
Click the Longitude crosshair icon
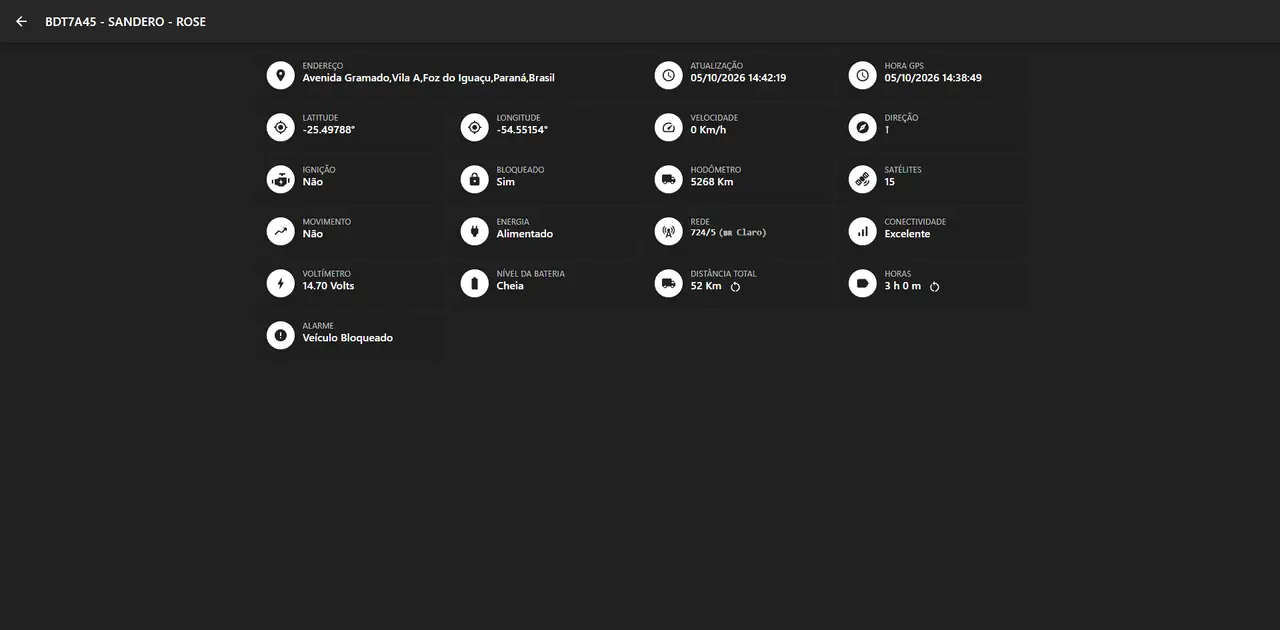click(474, 127)
